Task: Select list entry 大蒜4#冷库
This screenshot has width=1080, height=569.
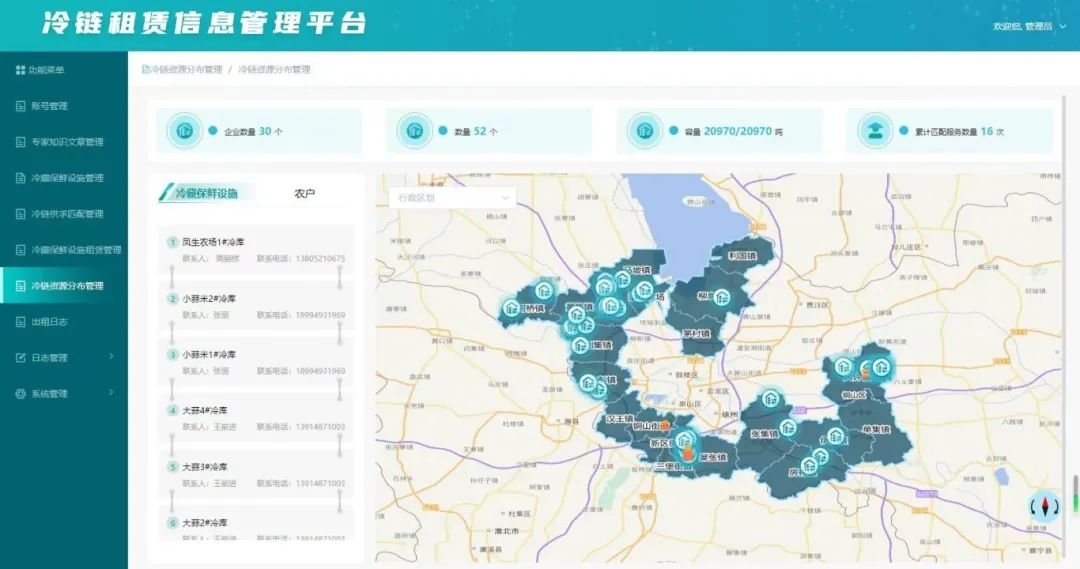Action: [x=256, y=418]
